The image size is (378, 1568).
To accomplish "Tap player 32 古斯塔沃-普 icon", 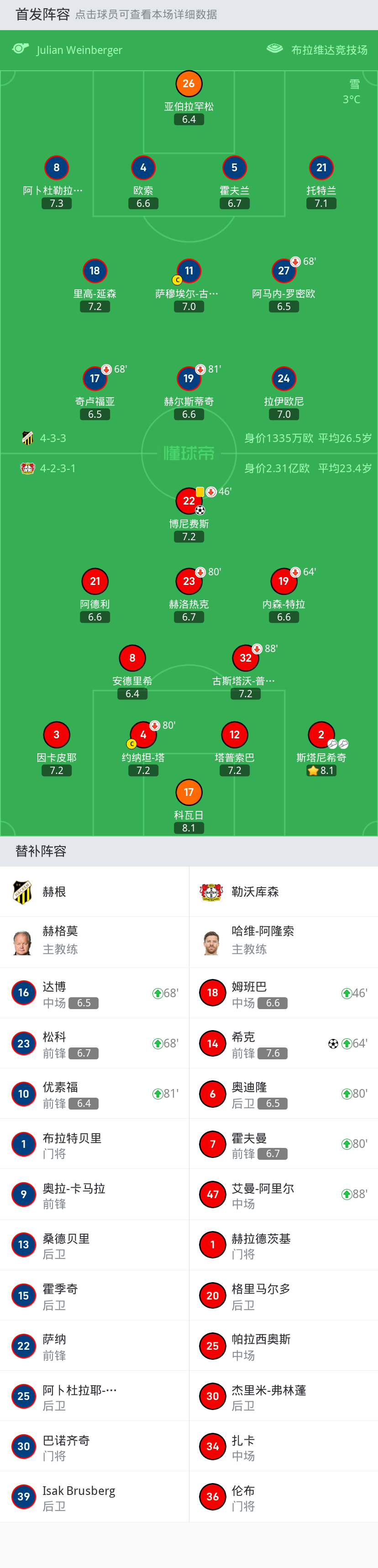I will click(x=245, y=658).
